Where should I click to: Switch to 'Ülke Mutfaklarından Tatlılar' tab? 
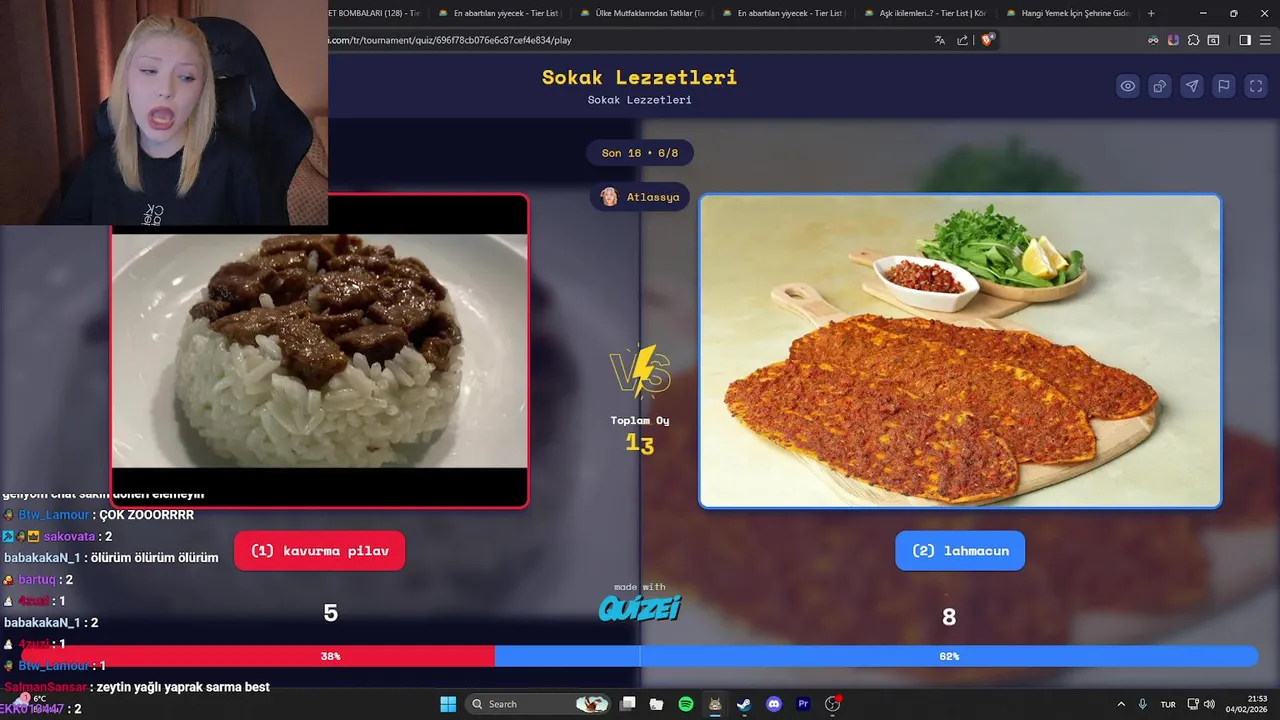point(642,13)
